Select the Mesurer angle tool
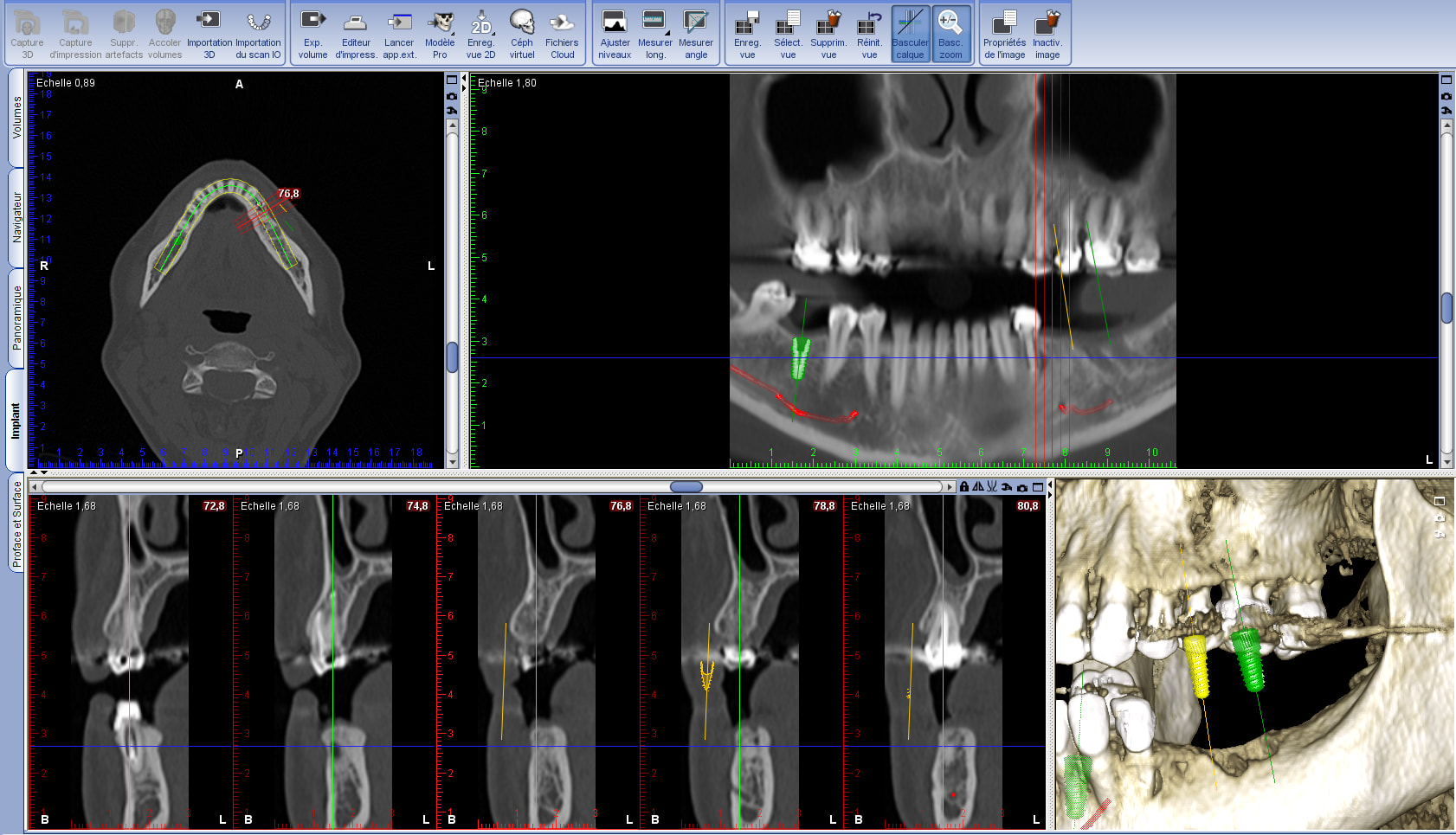This screenshot has height=835, width=1456. tap(695, 35)
